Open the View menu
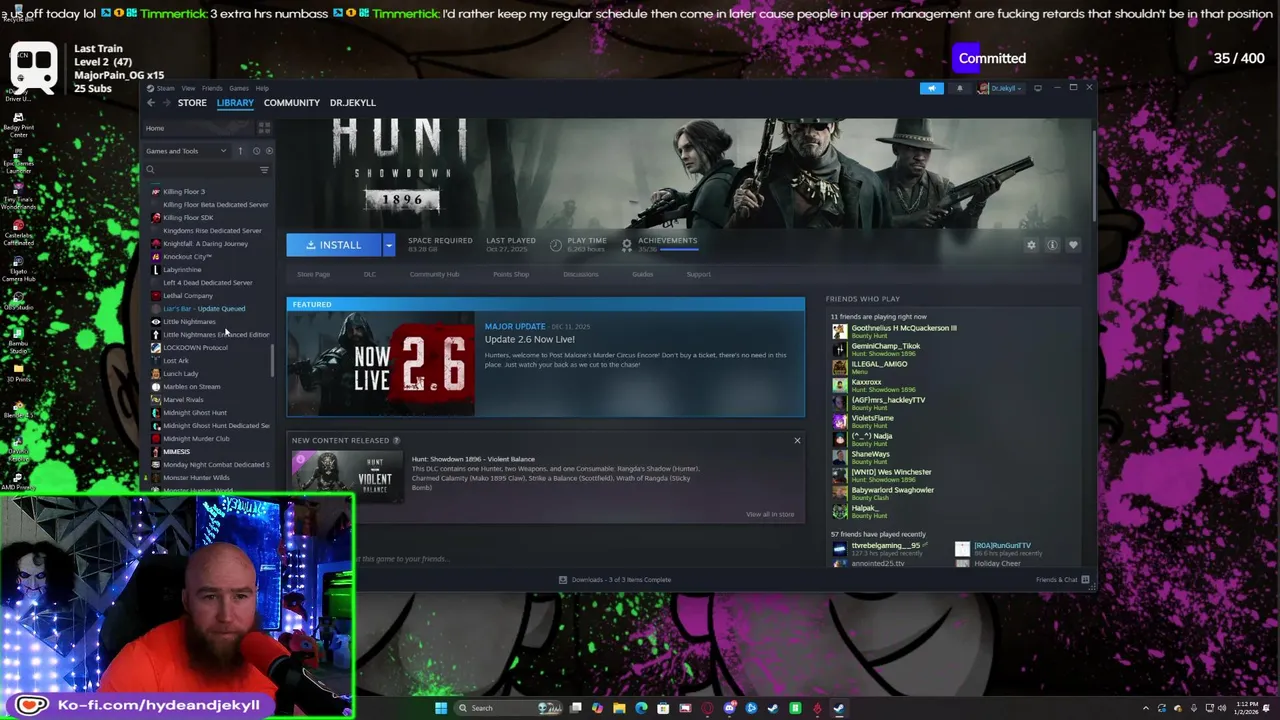This screenshot has width=1280, height=720. [188, 88]
